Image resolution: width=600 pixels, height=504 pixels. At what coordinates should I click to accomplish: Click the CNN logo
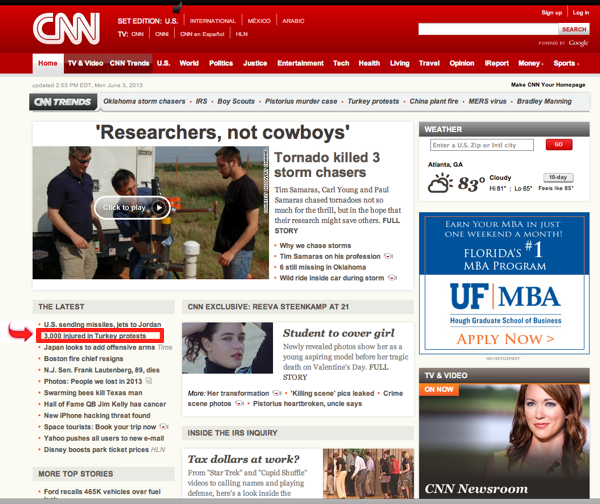point(67,29)
